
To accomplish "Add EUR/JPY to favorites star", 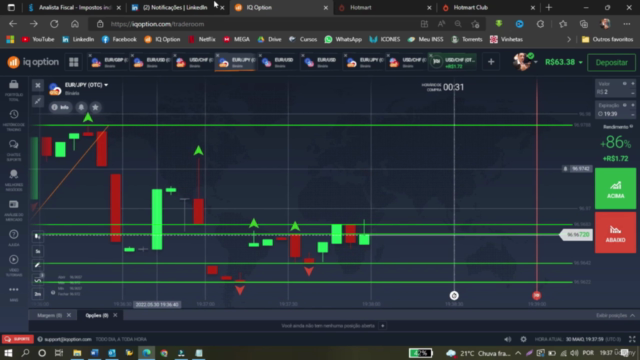I will pos(96,107).
